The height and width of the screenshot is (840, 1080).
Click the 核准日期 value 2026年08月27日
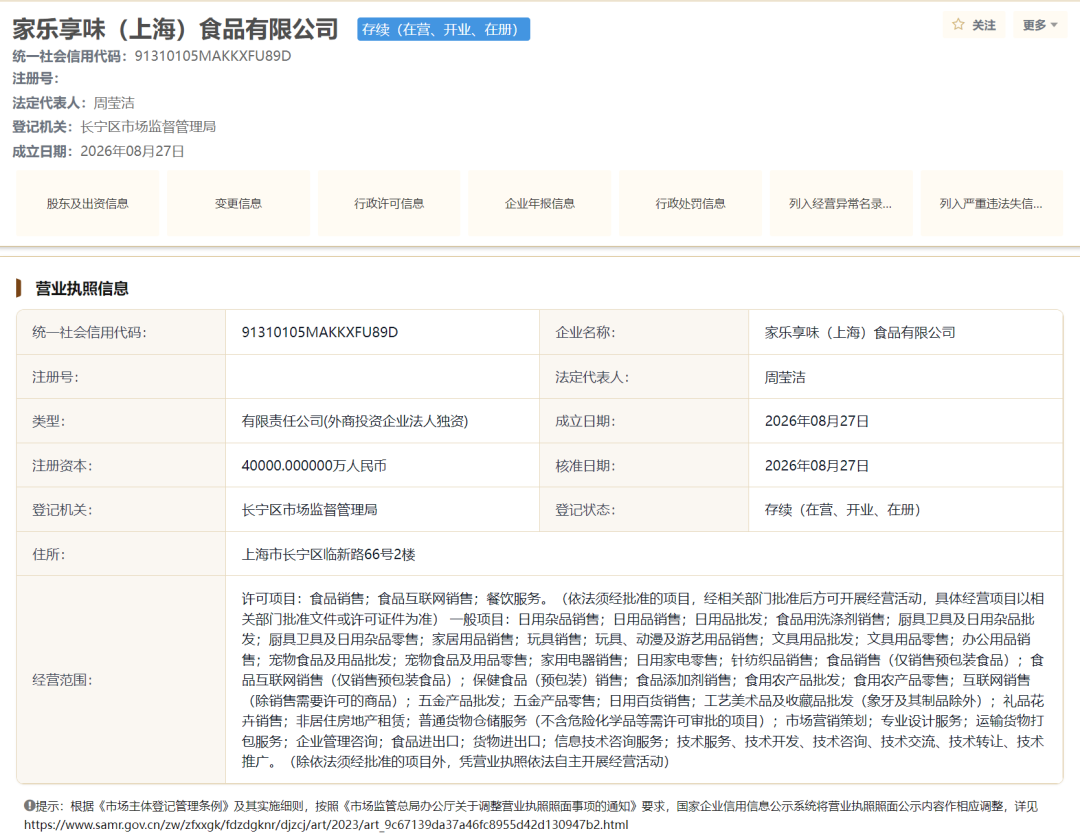[817, 465]
